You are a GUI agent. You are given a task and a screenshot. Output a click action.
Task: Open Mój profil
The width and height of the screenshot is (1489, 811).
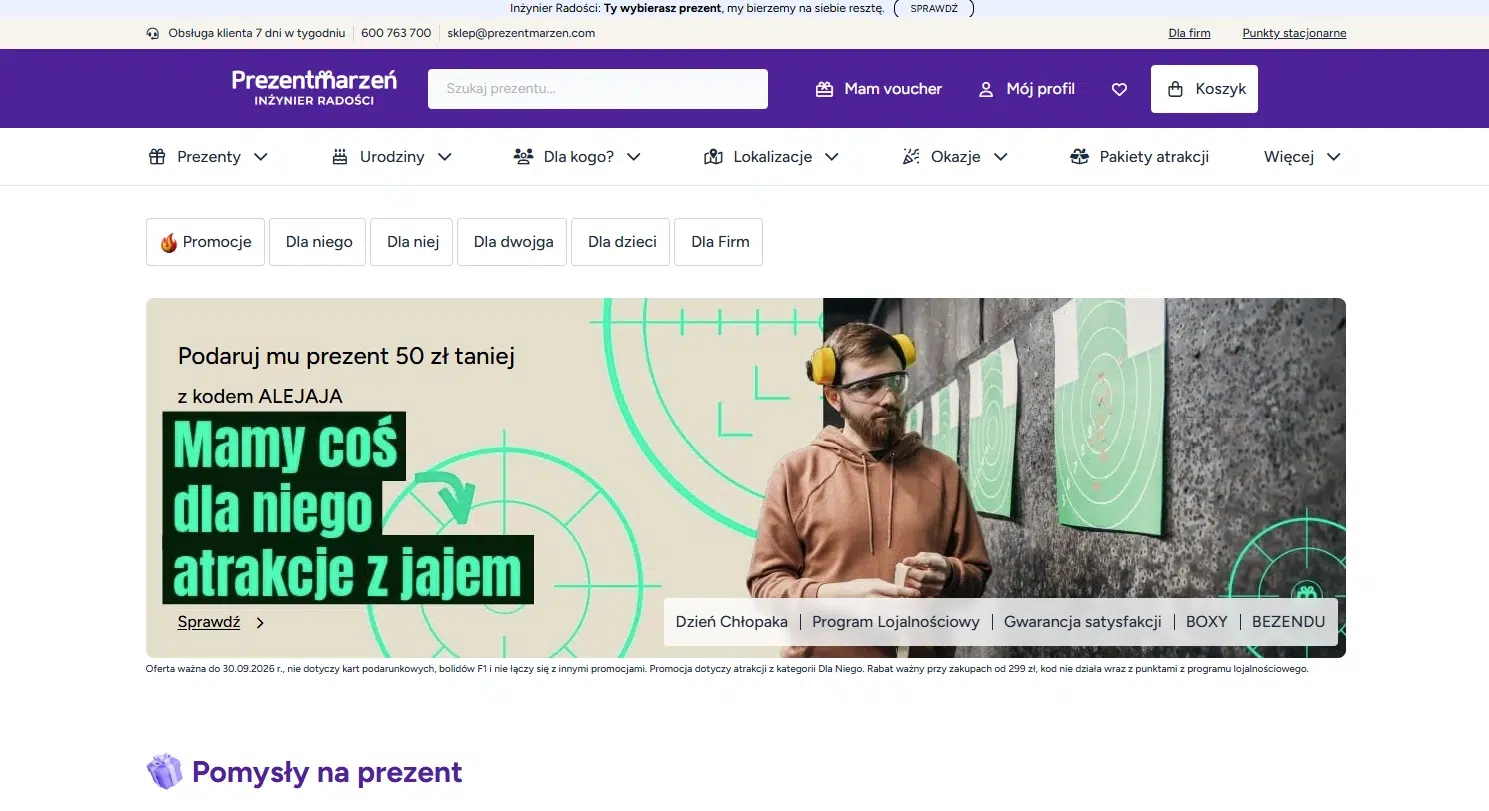(x=1026, y=89)
